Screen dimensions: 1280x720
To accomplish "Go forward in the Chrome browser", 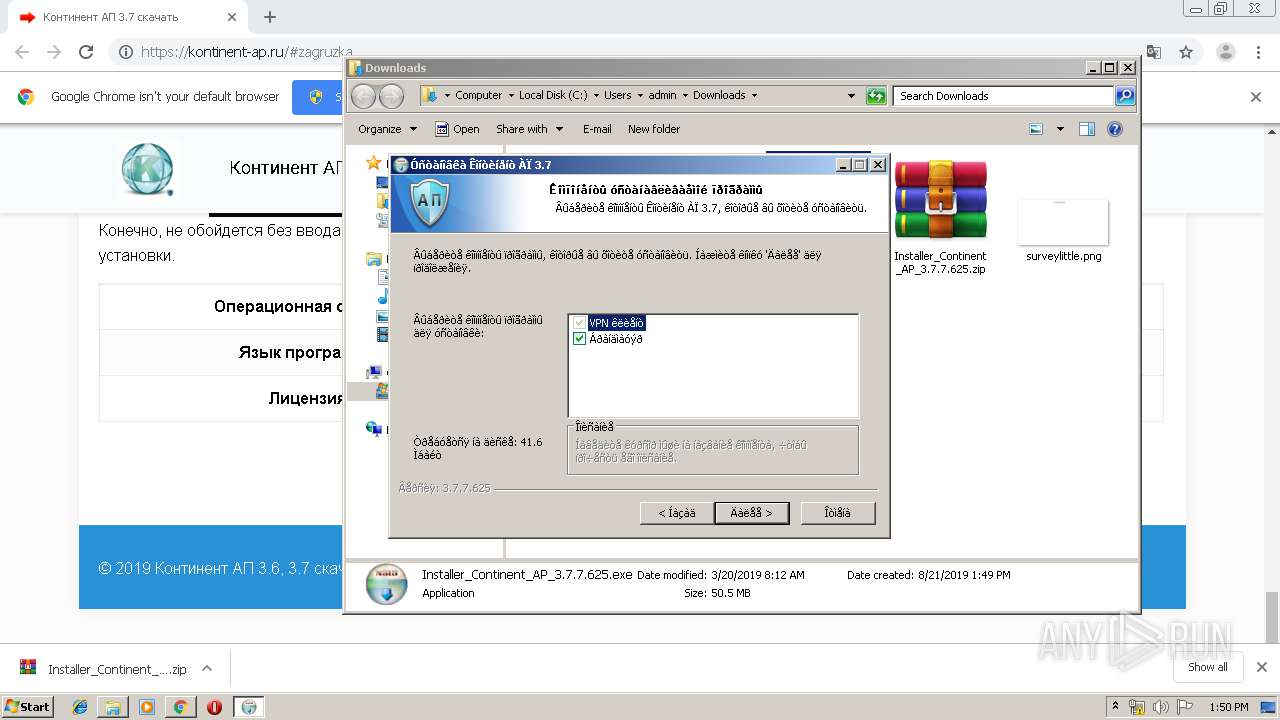I will pos(54,52).
